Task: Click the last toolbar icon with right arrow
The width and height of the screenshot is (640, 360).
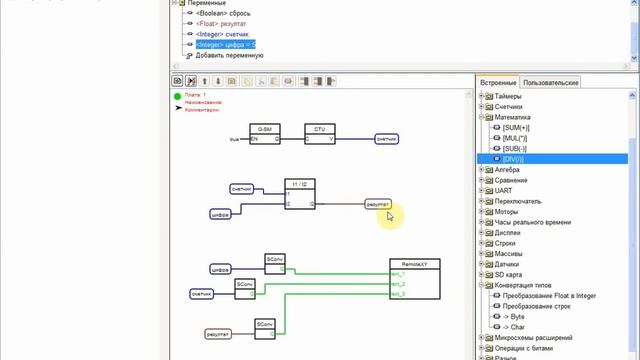Action: point(331,81)
